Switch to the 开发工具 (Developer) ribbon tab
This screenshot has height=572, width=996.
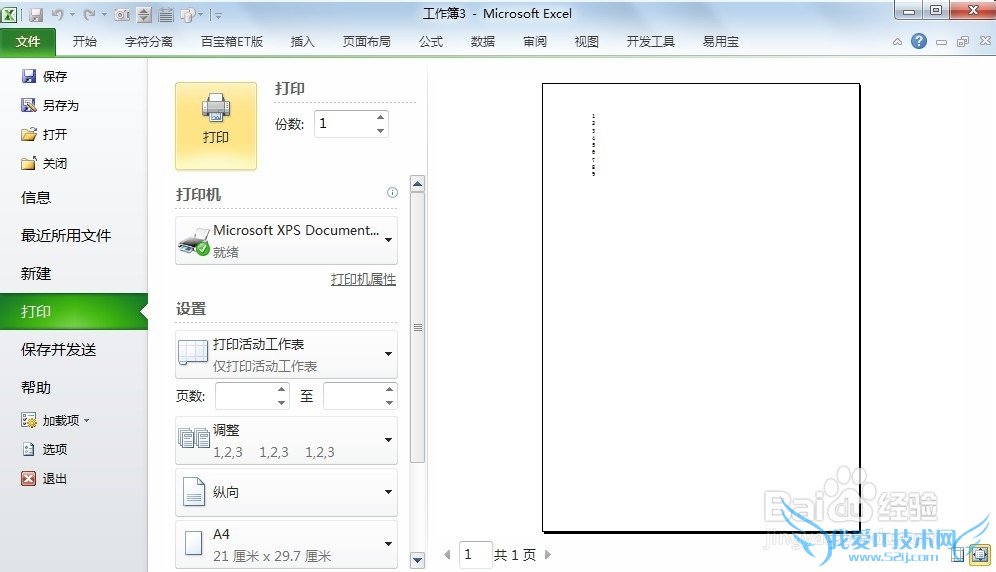tap(650, 42)
